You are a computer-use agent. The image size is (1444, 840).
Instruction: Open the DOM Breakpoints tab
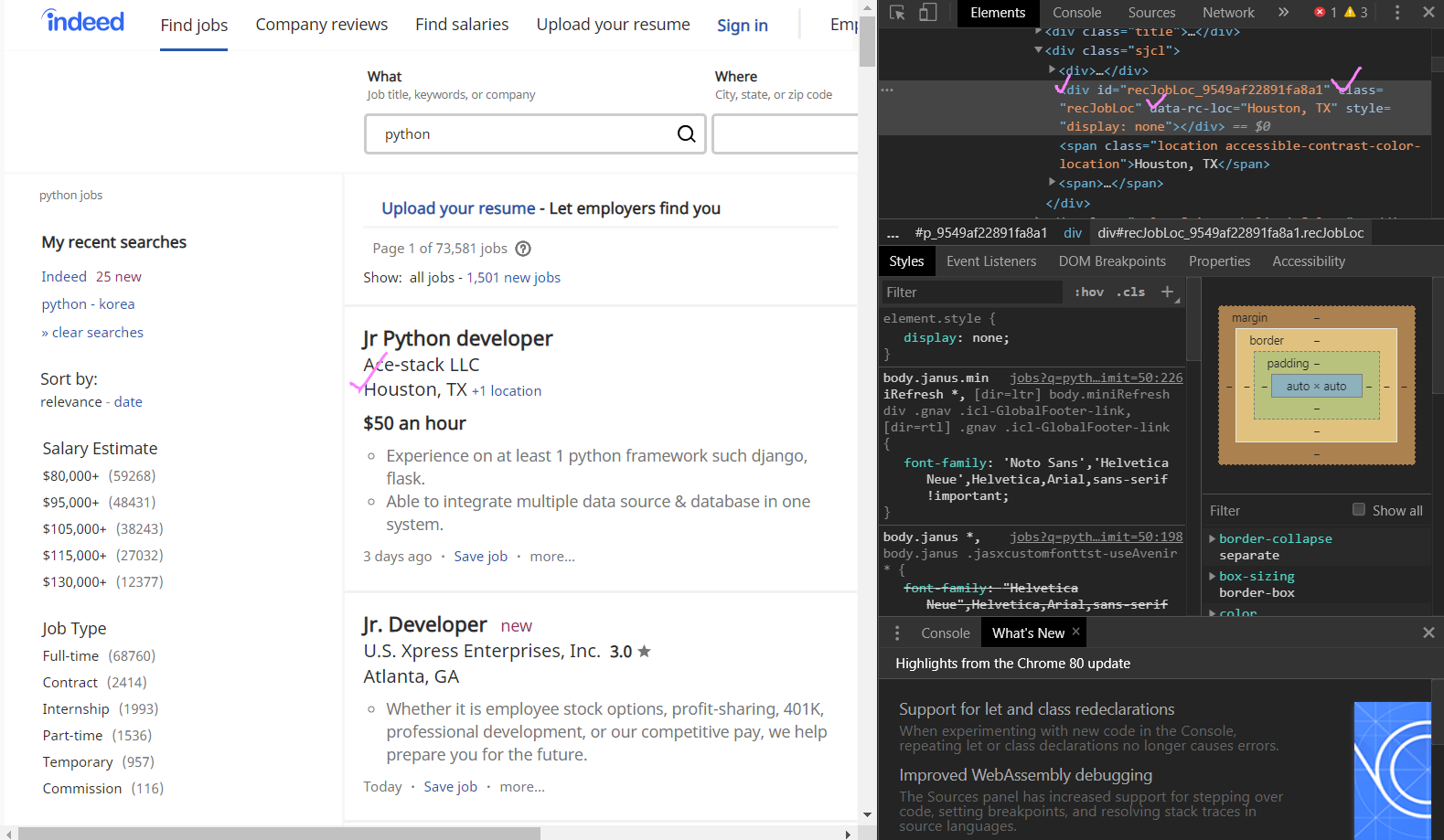pos(1112,261)
